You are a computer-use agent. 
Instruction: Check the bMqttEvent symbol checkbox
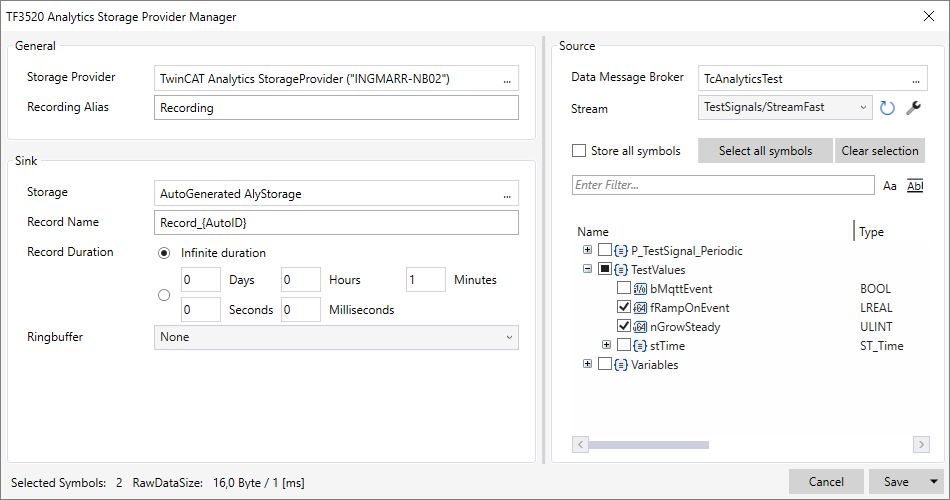pos(624,289)
